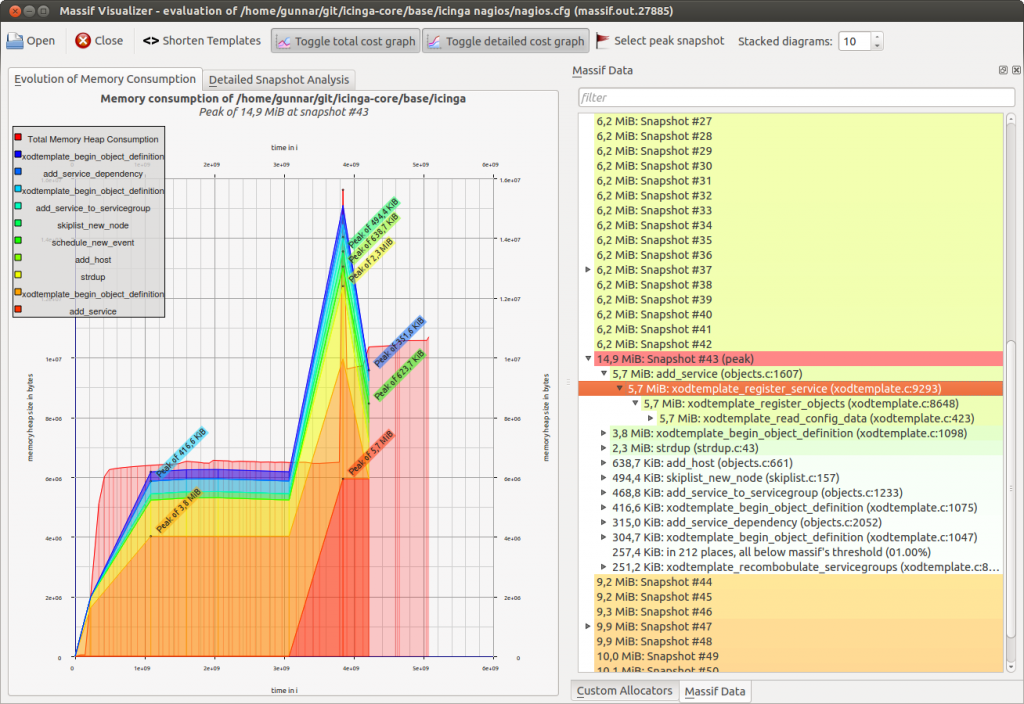The height and width of the screenshot is (704, 1024).
Task: Expand Snapshot #37 tree row
Action: (588, 270)
